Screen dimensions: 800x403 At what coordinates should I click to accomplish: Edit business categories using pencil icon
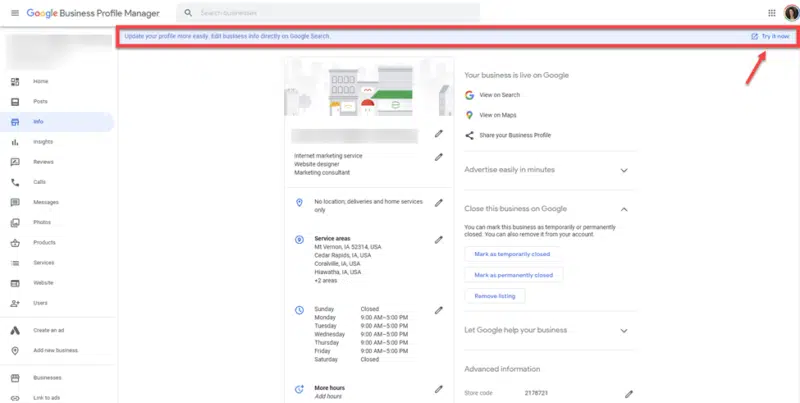point(438,157)
